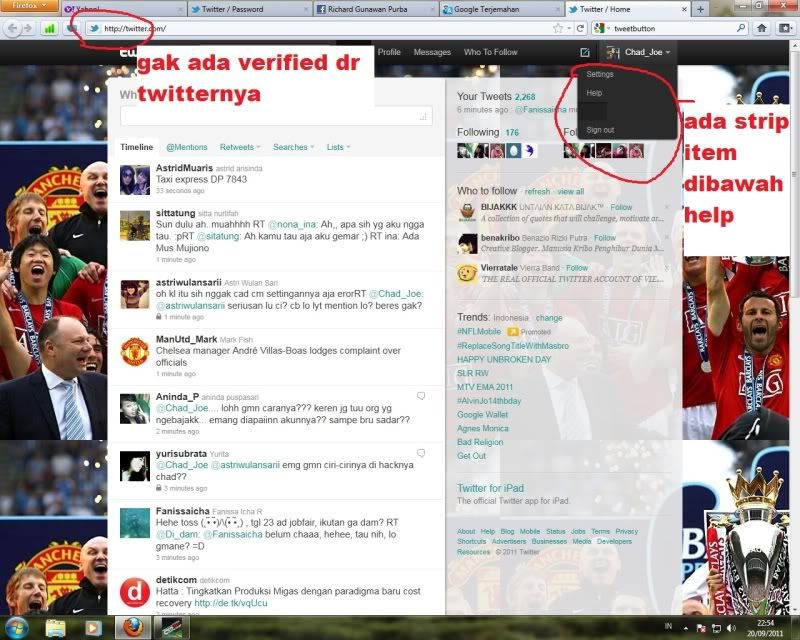
Task: Click the green bar-chart toolbar icon
Action: (x=49, y=29)
